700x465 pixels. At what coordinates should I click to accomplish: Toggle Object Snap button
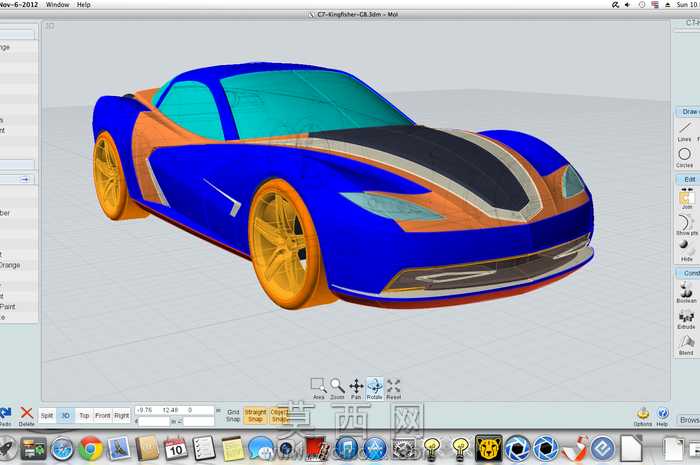pos(279,416)
